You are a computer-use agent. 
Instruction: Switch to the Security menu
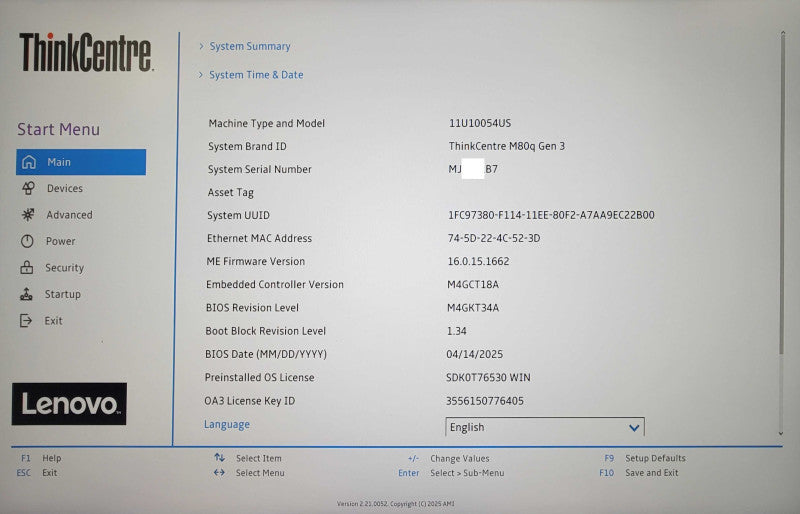tap(64, 267)
